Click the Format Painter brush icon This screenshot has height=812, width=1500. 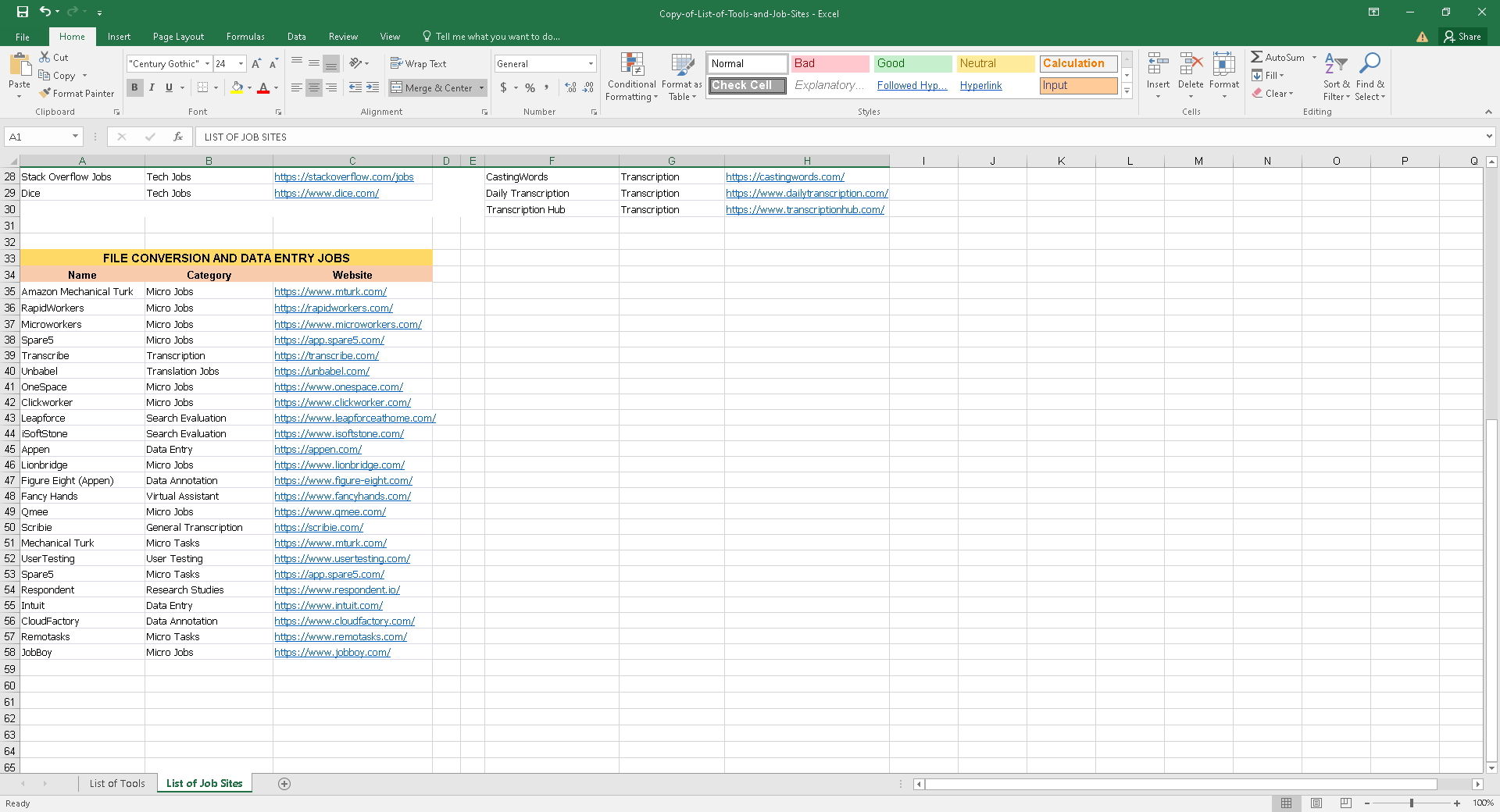point(45,93)
